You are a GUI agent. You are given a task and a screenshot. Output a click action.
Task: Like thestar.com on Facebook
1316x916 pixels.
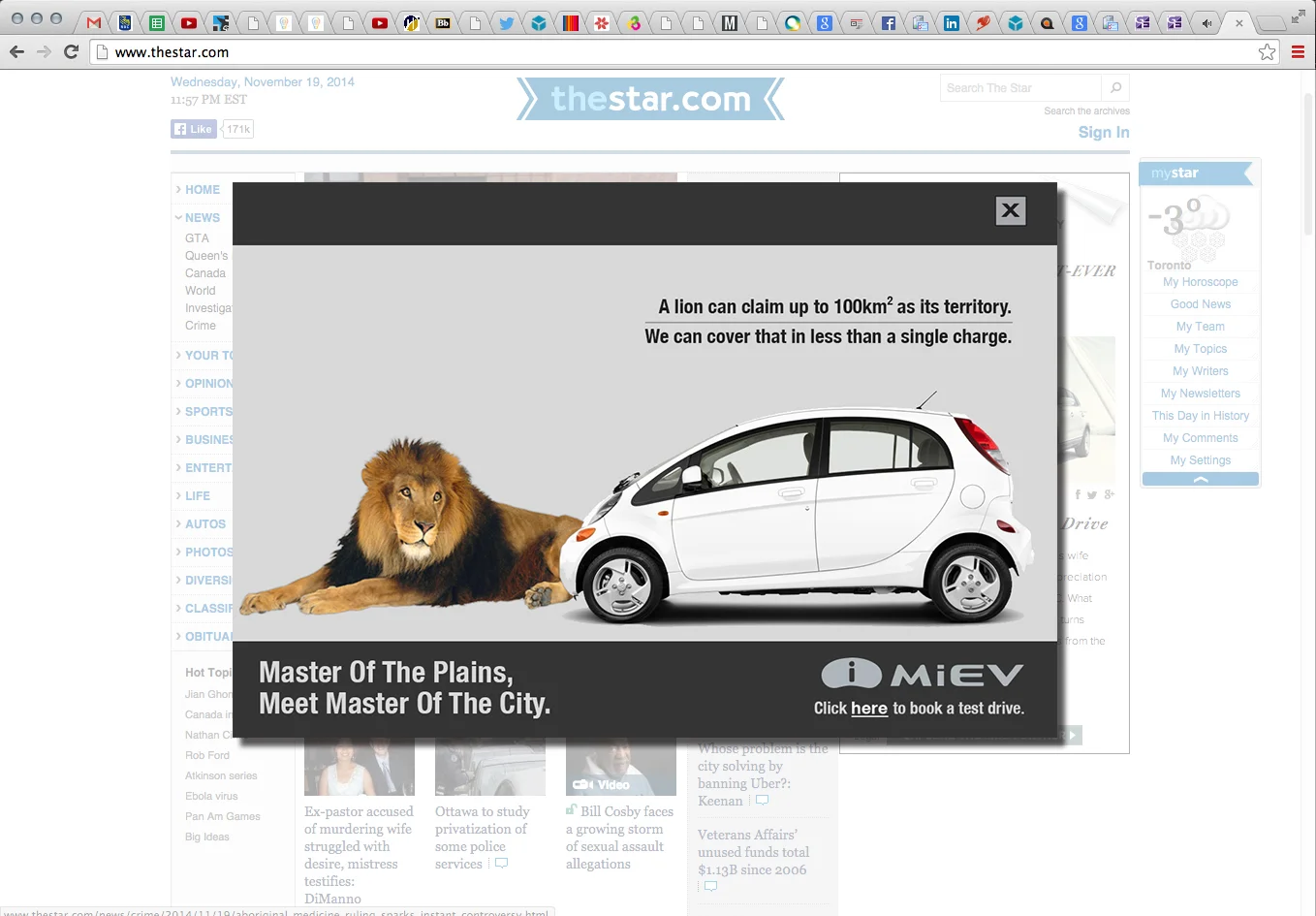click(194, 129)
